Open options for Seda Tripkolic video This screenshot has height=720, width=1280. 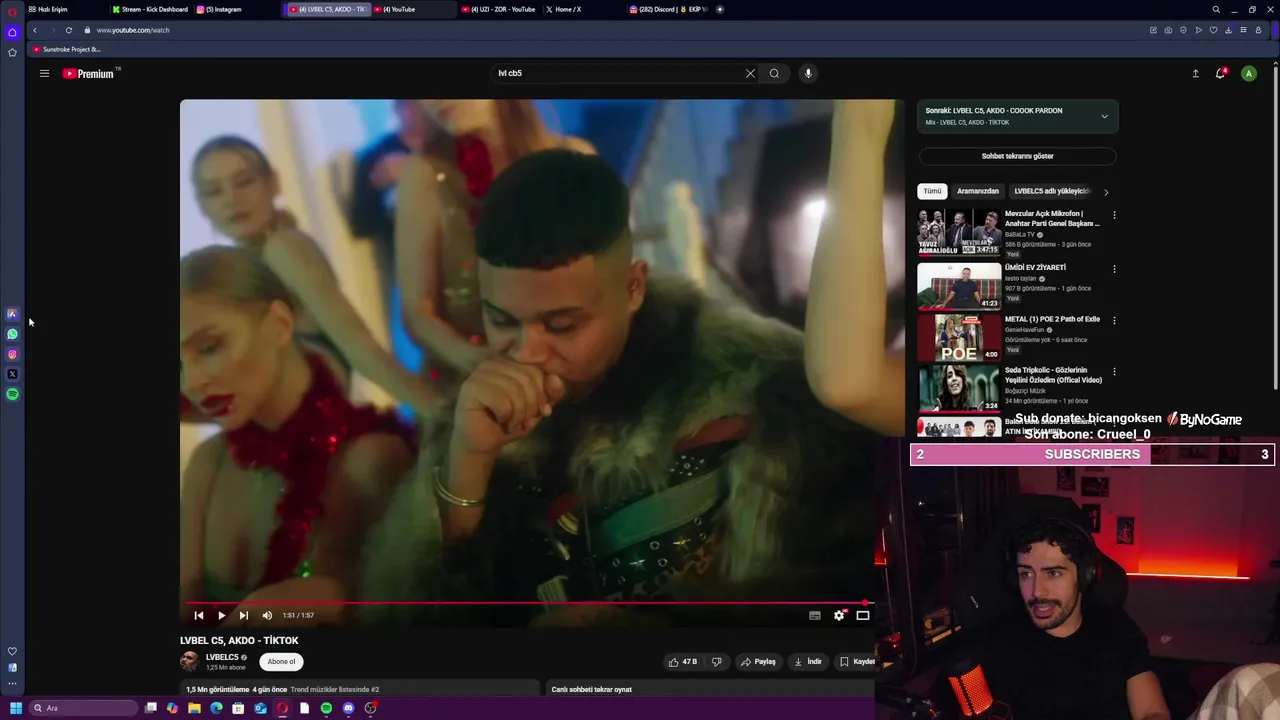click(1114, 371)
